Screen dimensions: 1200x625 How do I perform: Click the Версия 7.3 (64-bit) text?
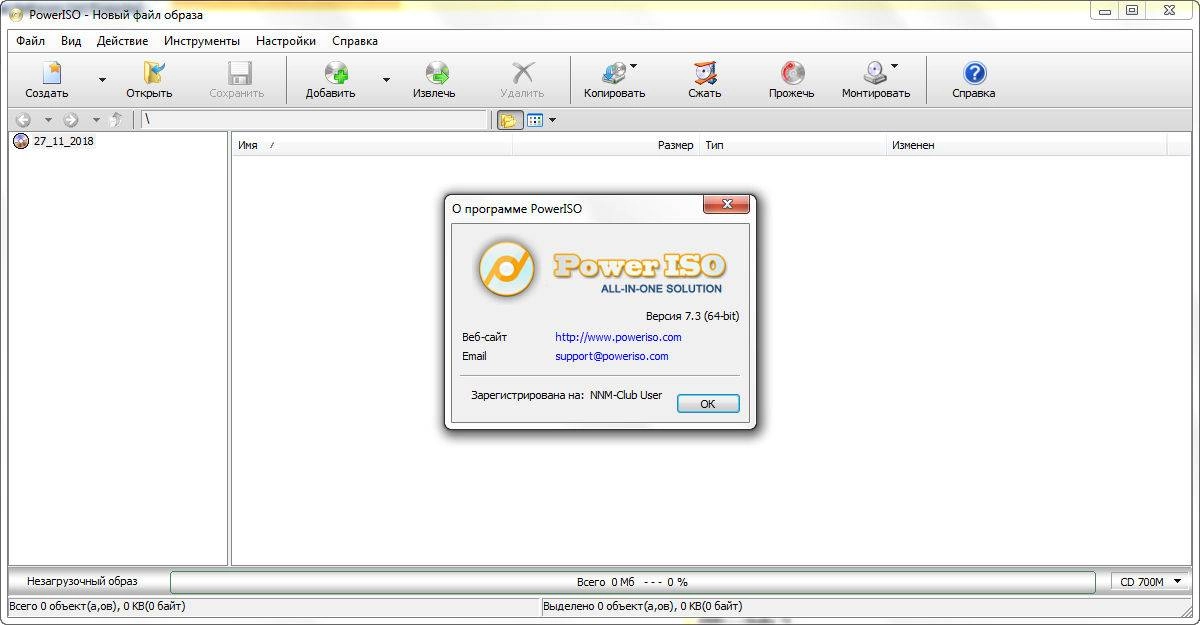point(692,316)
